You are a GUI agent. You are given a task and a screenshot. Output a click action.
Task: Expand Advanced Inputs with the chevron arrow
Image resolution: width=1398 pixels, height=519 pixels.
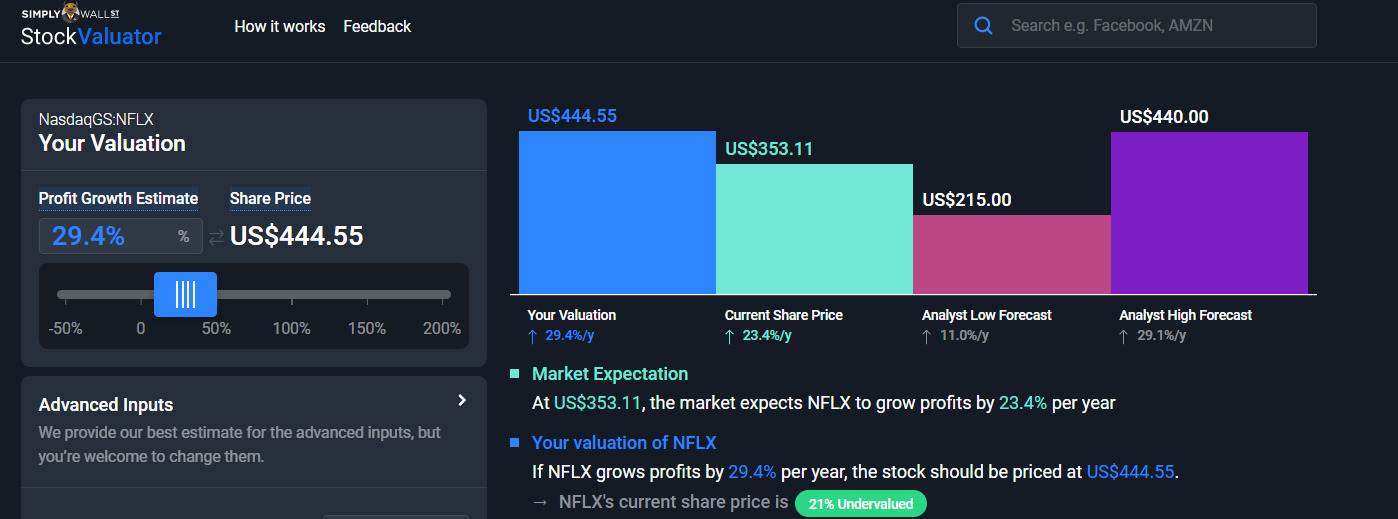pos(462,400)
